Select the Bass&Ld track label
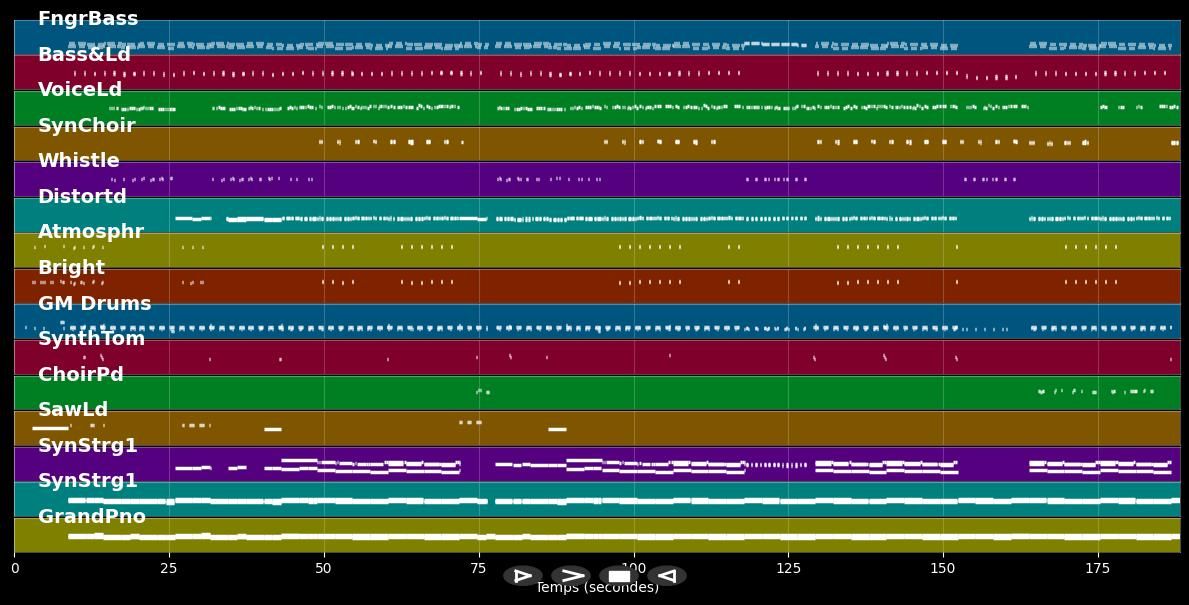This screenshot has height=605, width=1189. click(84, 55)
